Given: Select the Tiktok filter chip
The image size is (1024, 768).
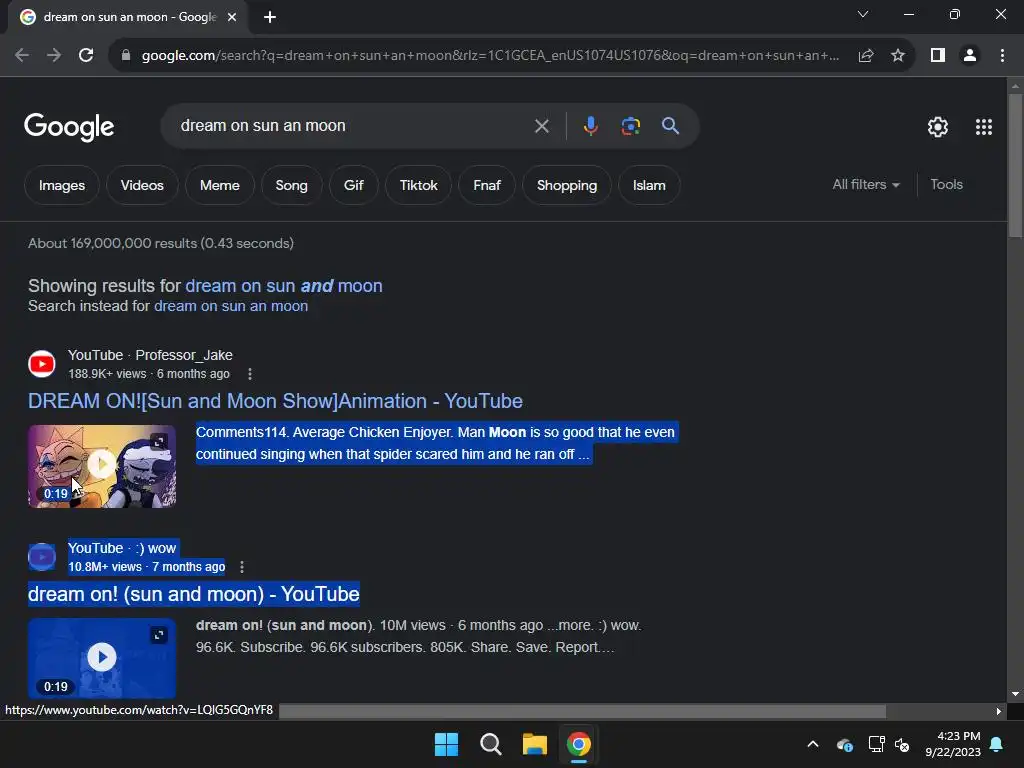Looking at the screenshot, I should (418, 185).
